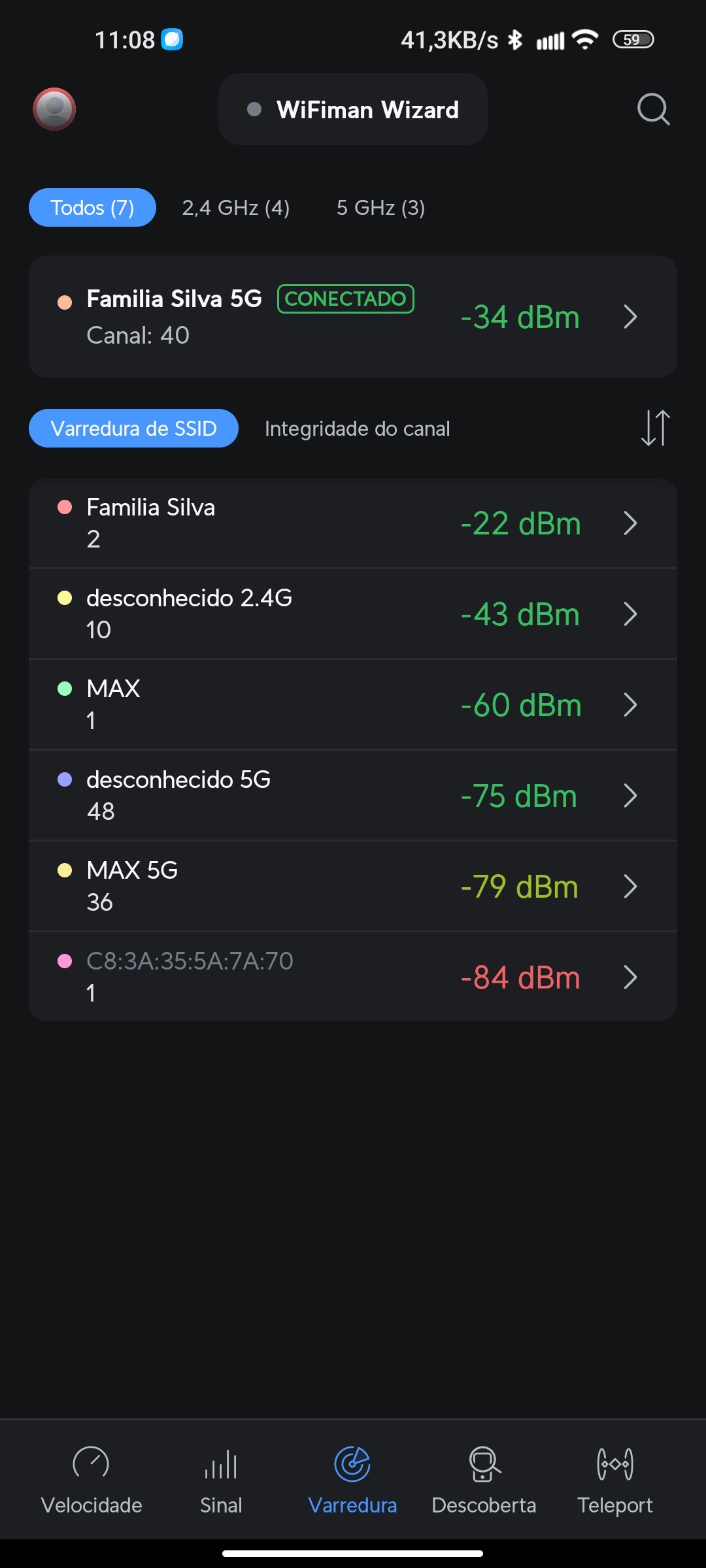
Task: Select the Todos (7) filter
Action: pos(92,208)
